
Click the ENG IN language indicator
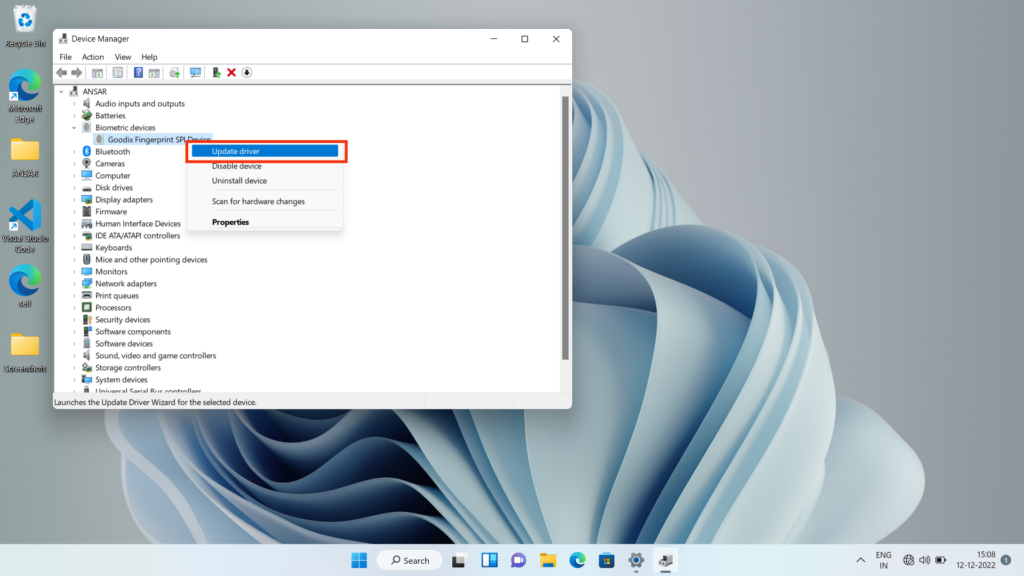point(883,560)
